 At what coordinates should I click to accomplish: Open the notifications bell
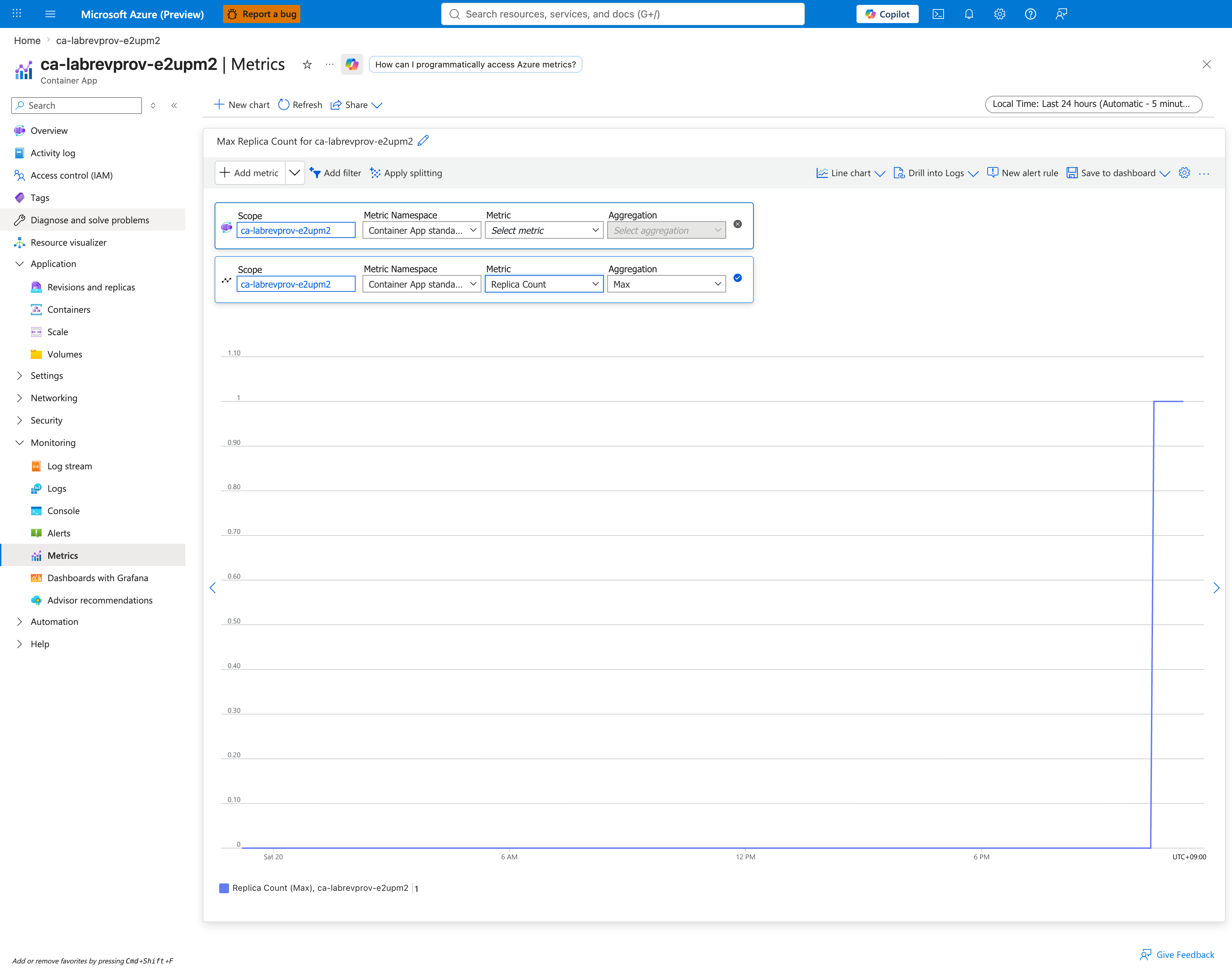coord(969,14)
